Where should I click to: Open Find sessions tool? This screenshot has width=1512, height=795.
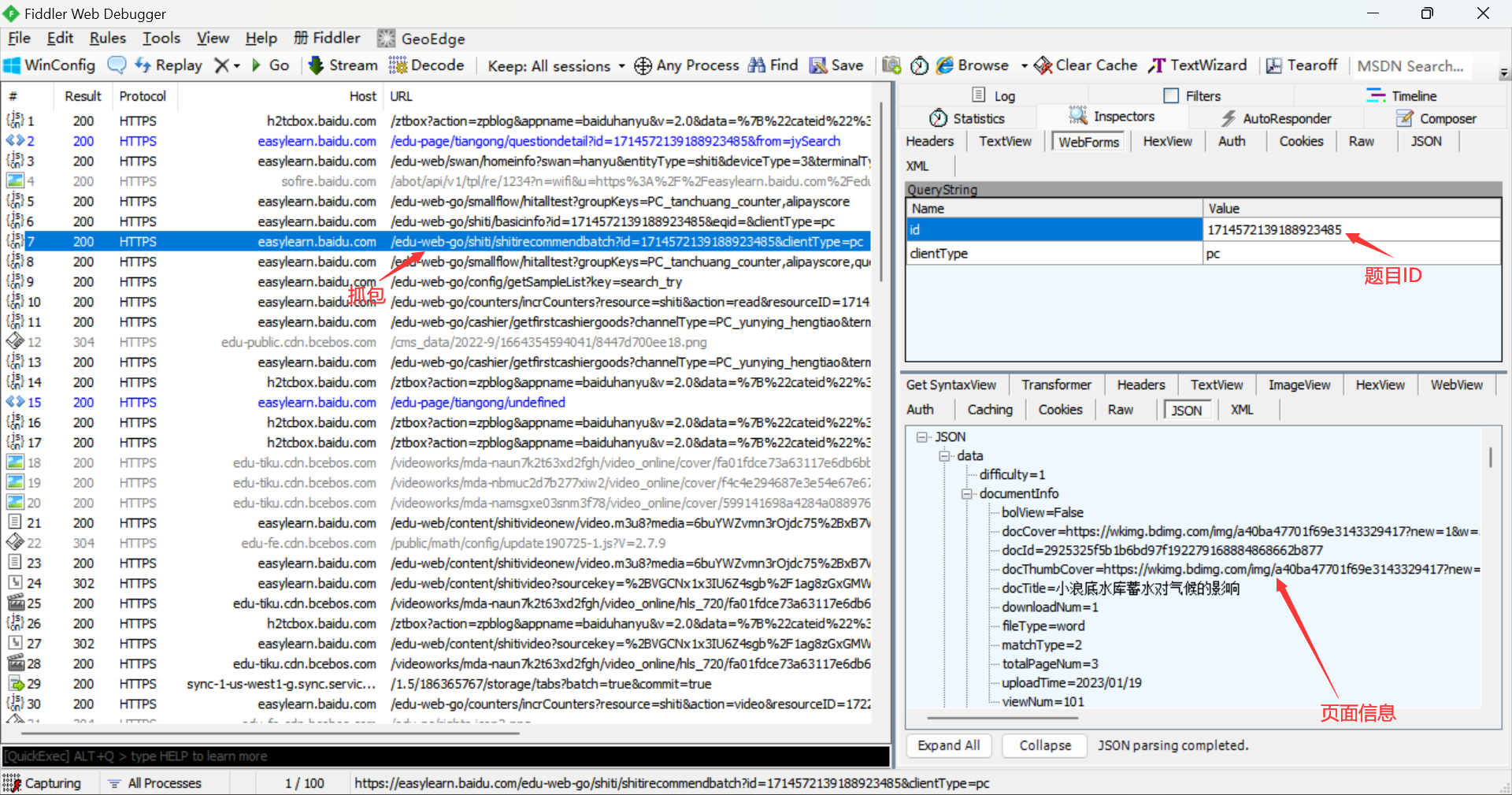click(773, 65)
